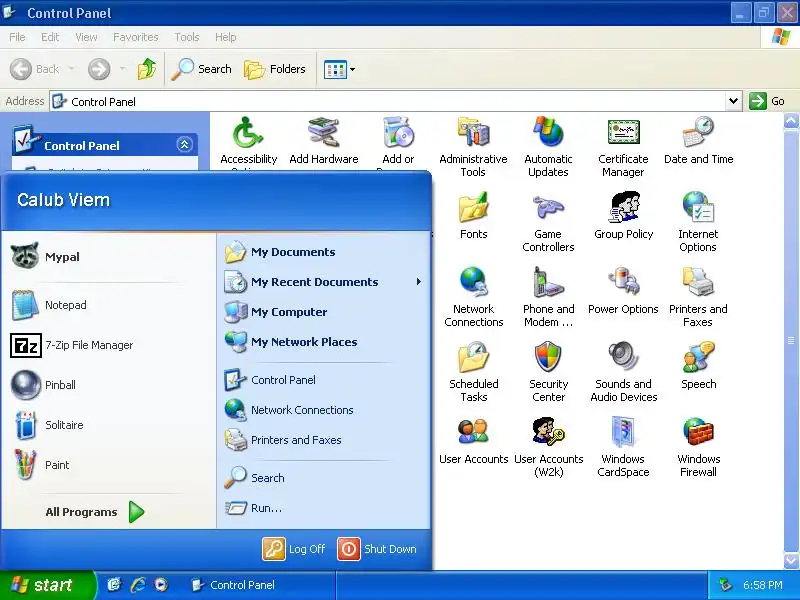This screenshot has height=600, width=800.
Task: Collapse the Control Panel side pane chevron
Action: (184, 145)
